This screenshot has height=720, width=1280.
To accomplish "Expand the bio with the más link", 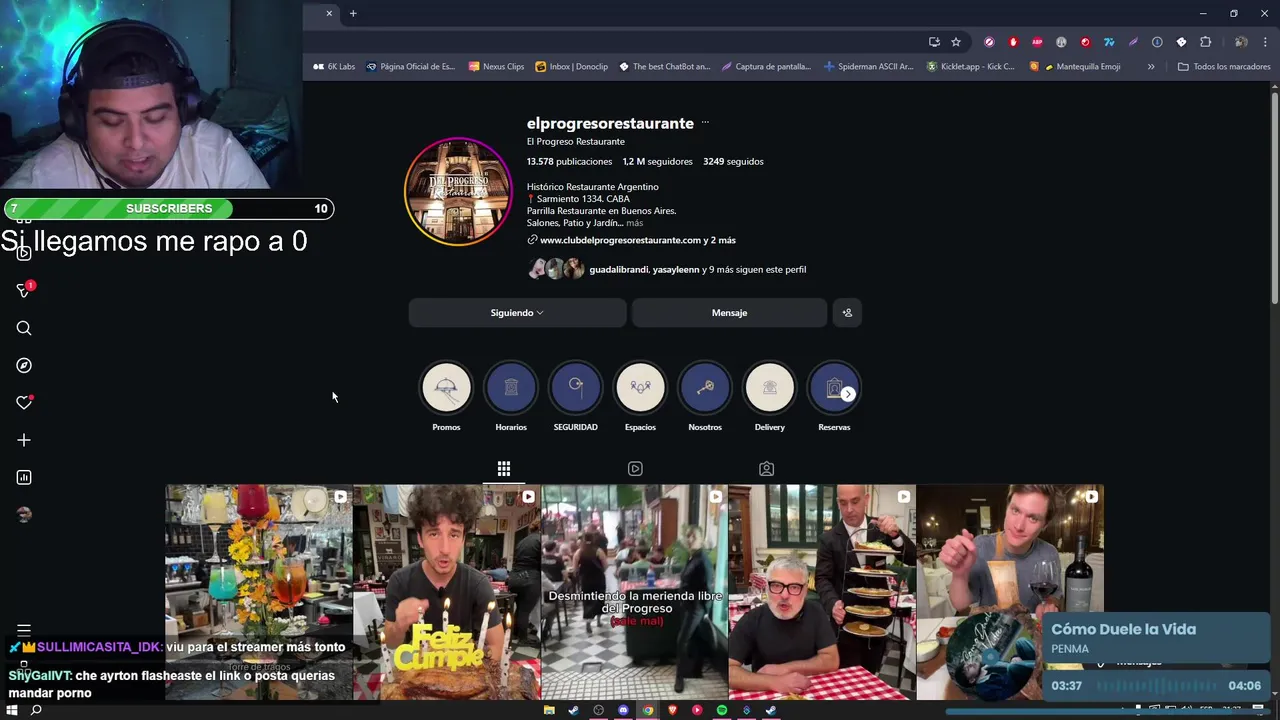I will pos(635,223).
